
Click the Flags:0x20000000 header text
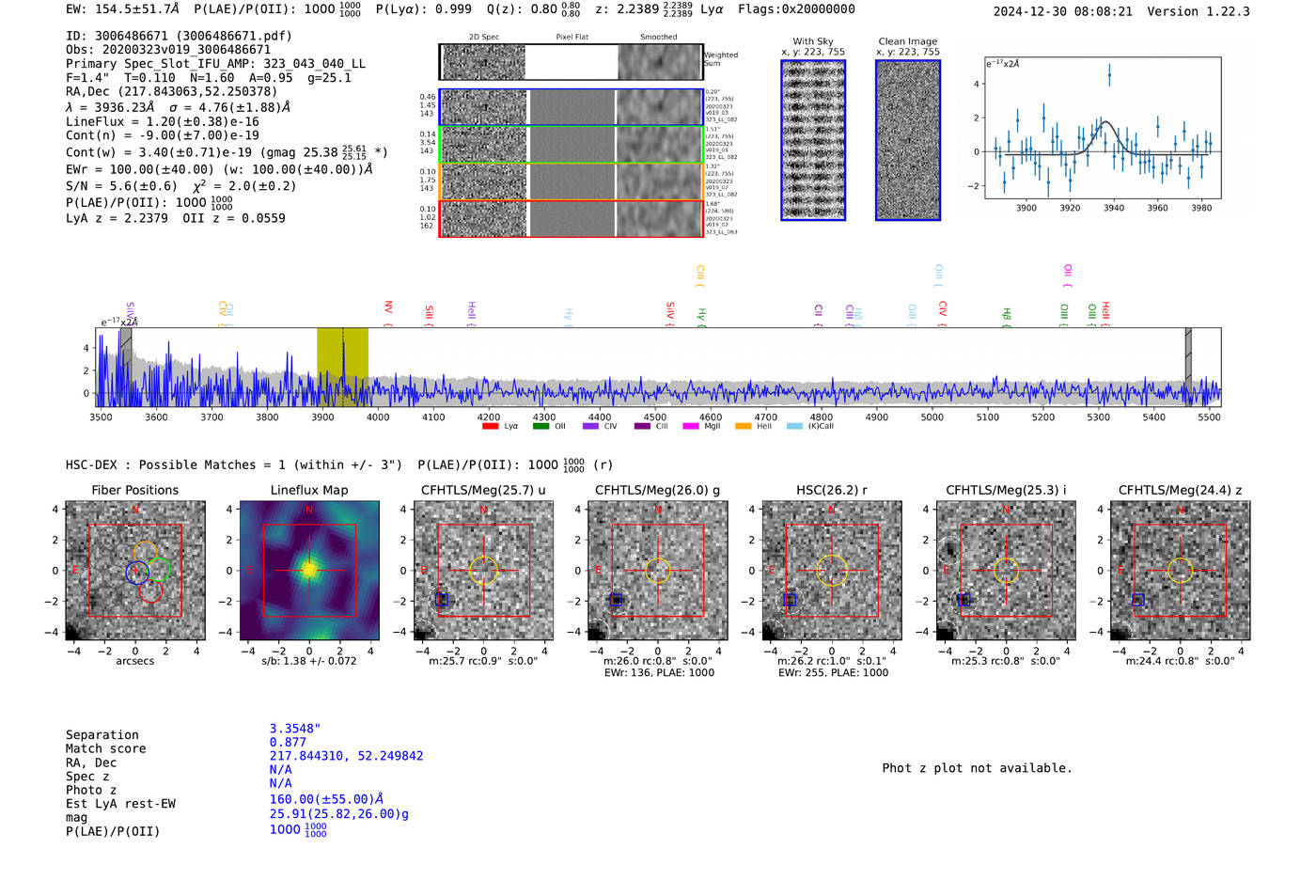796,9
